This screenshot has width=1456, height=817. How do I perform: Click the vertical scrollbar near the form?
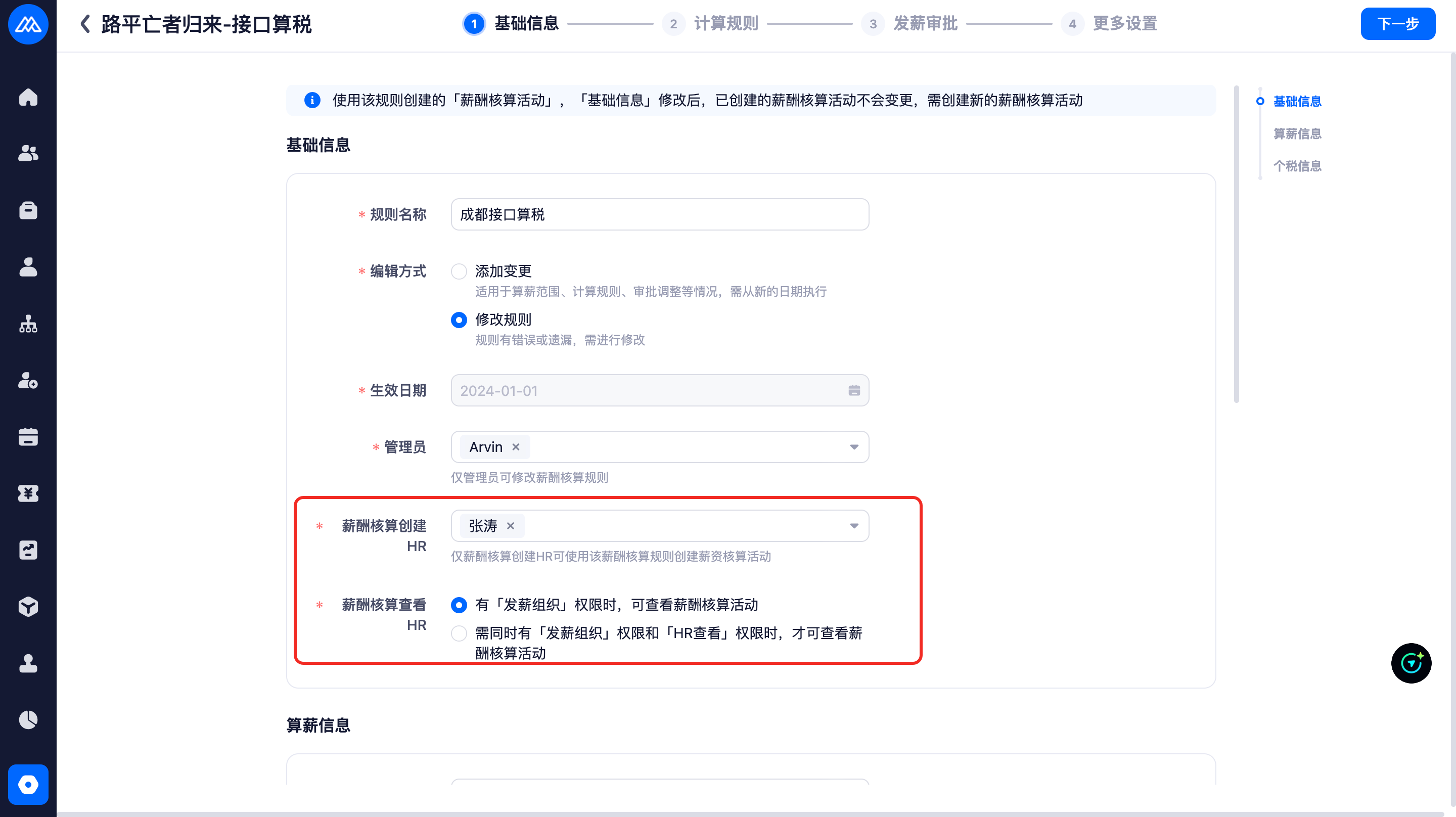1237,244
